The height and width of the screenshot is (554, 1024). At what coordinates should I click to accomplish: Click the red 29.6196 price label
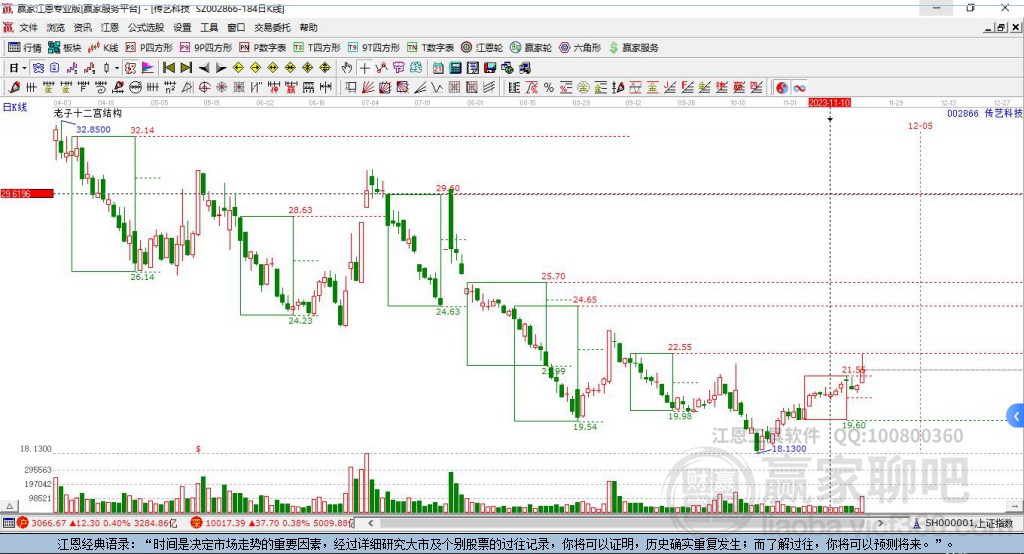pyautogui.click(x=27, y=193)
